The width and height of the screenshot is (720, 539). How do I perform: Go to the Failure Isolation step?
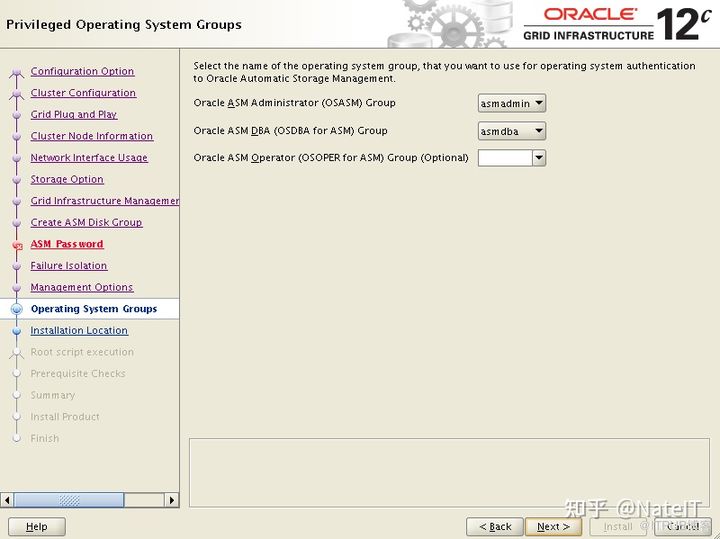[x=69, y=265]
